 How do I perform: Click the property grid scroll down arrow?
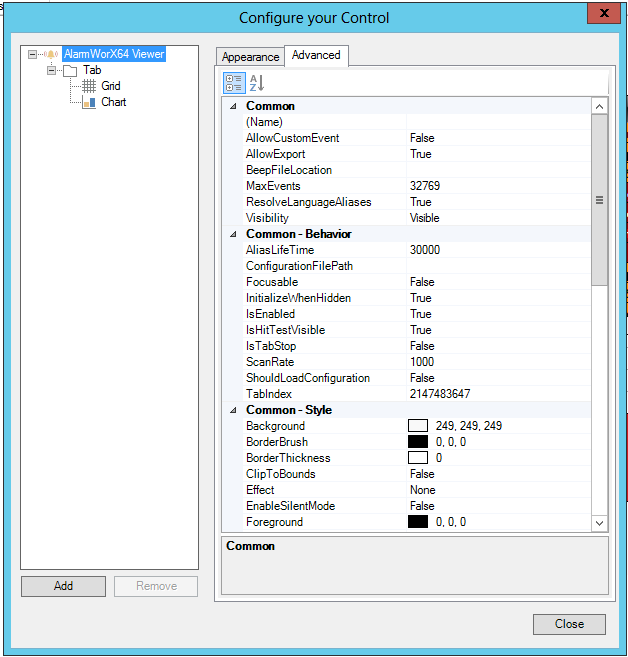click(599, 522)
